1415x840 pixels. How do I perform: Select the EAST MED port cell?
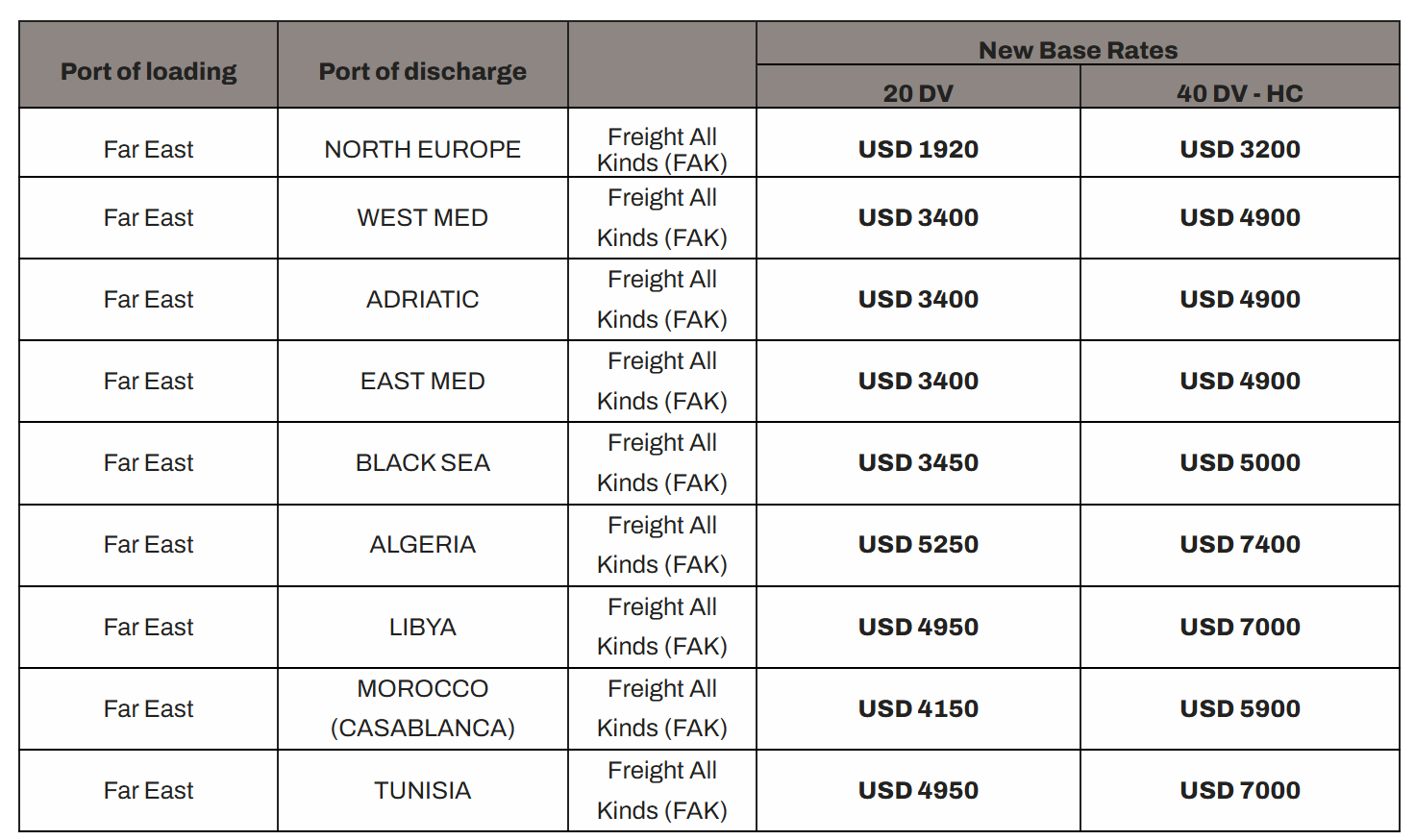[422, 382]
